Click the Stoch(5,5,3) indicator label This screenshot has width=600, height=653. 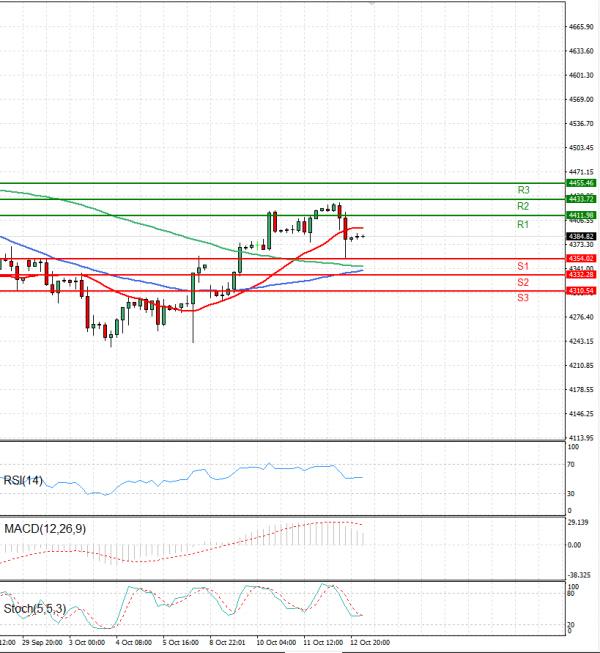[x=35, y=609]
